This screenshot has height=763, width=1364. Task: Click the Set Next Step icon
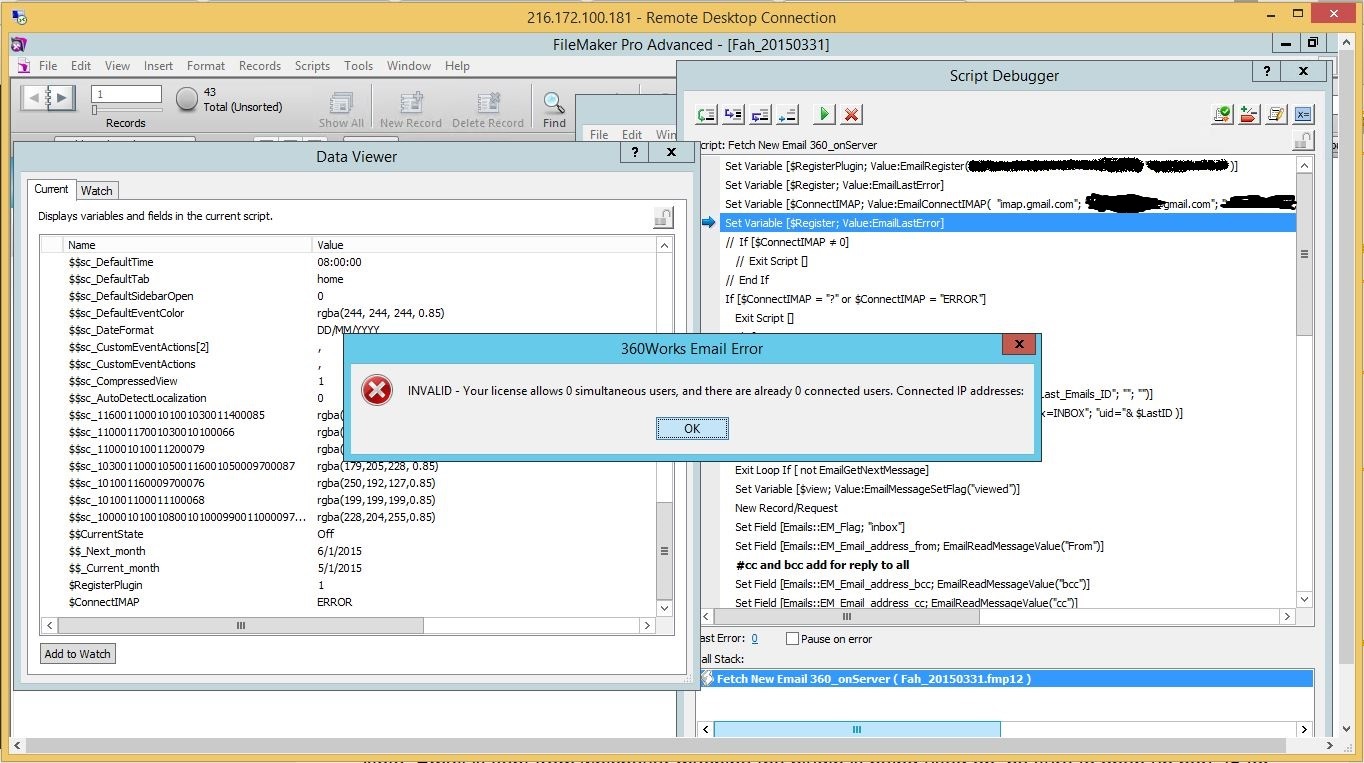pos(788,115)
